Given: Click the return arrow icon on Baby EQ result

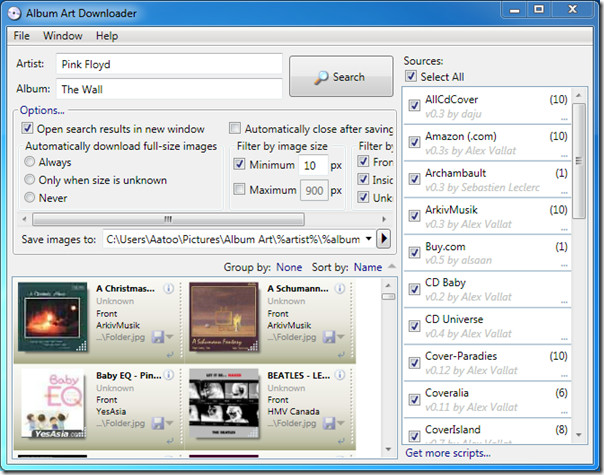Looking at the screenshot, I should coord(170,441).
